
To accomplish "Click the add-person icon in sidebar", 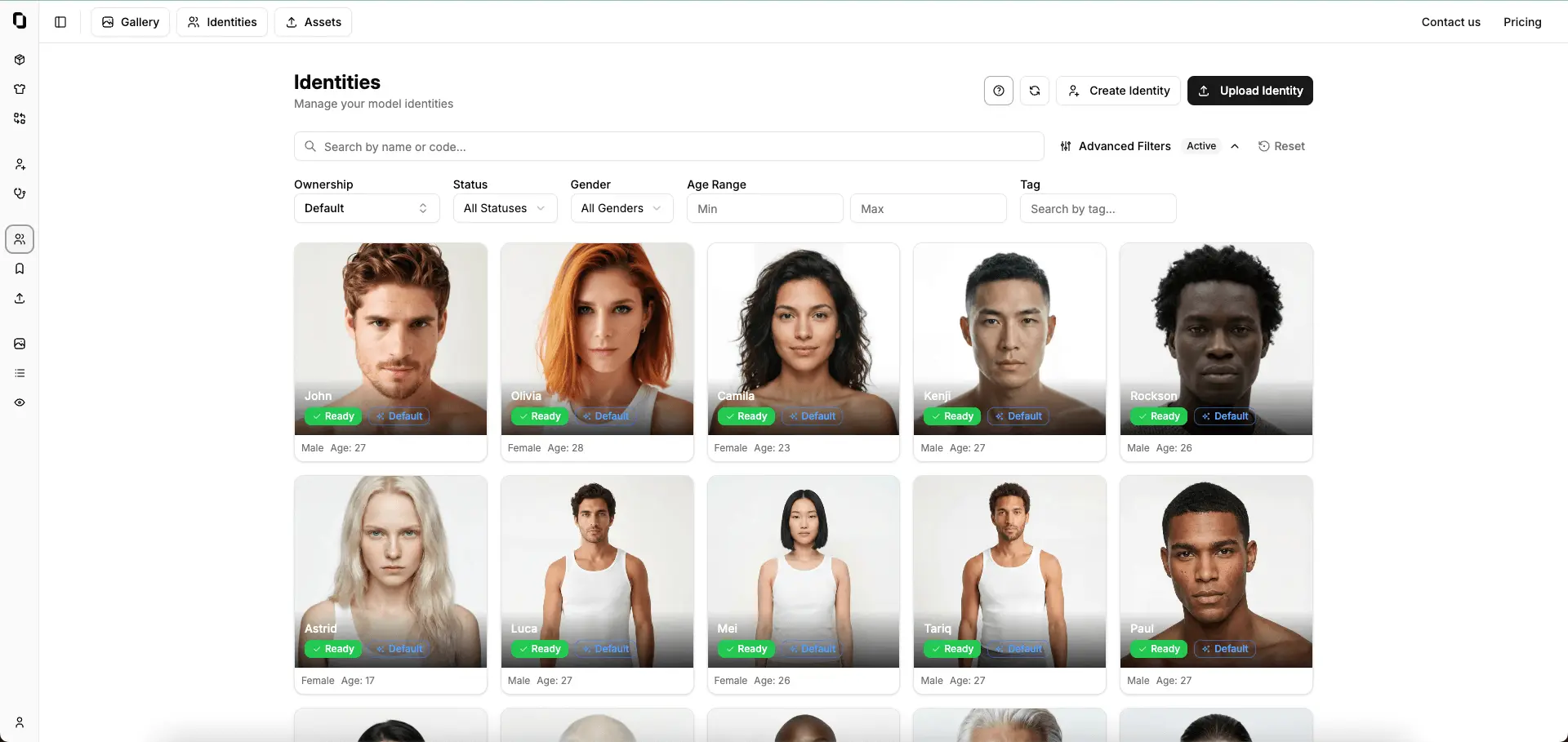I will (x=20, y=164).
